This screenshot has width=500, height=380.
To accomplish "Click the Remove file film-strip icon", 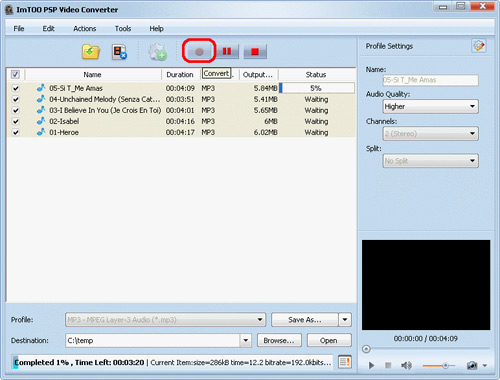I will [119, 52].
